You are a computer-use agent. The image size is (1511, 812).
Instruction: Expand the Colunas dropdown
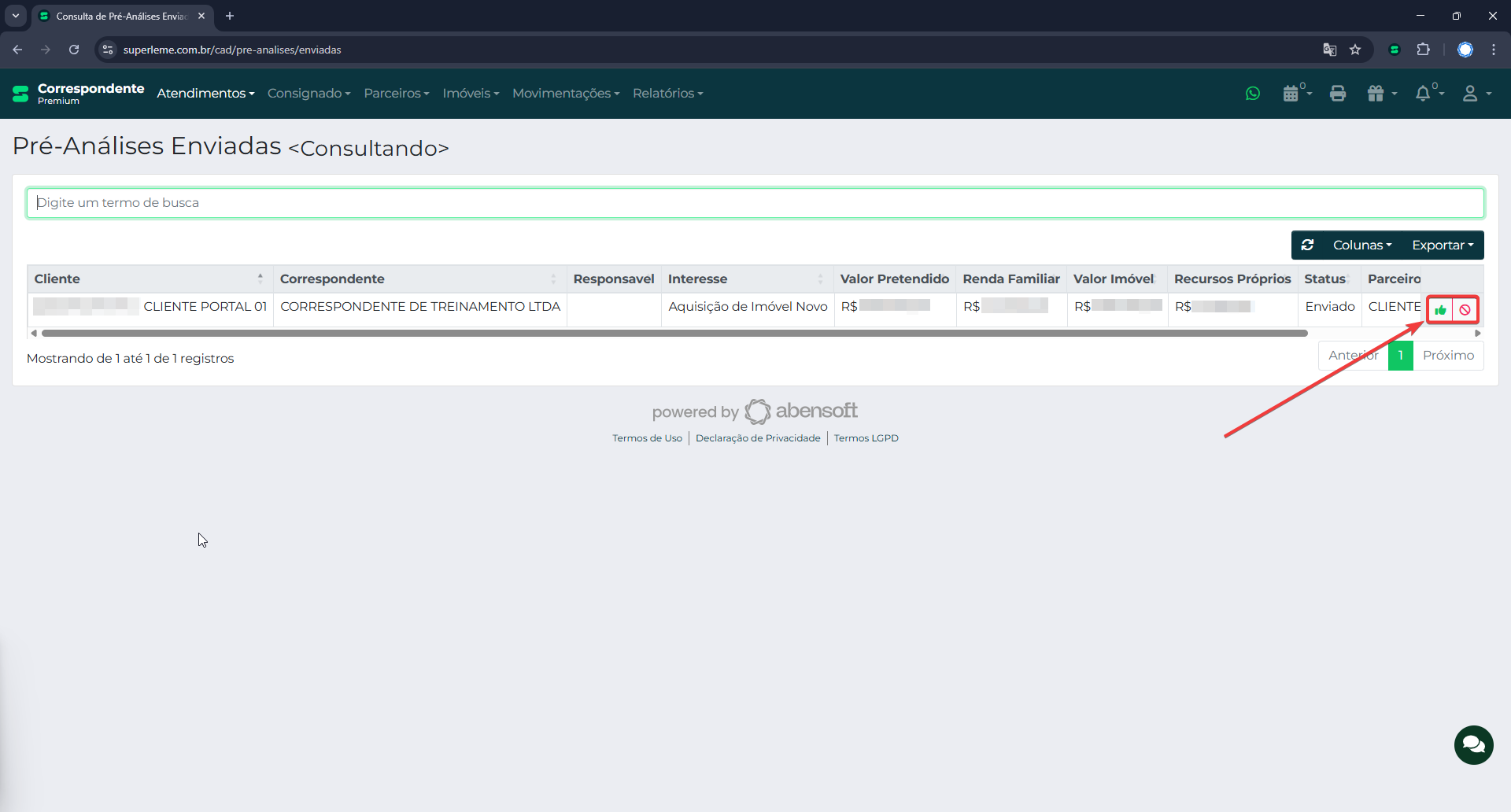pos(1361,245)
